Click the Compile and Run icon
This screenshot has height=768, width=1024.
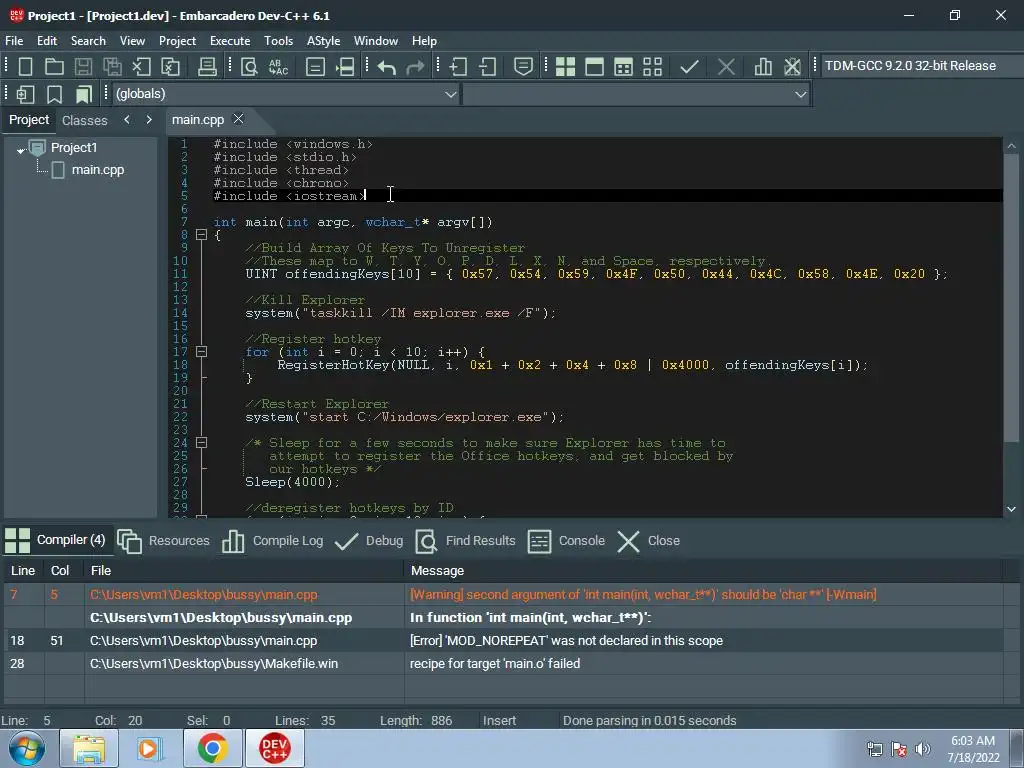coord(624,67)
